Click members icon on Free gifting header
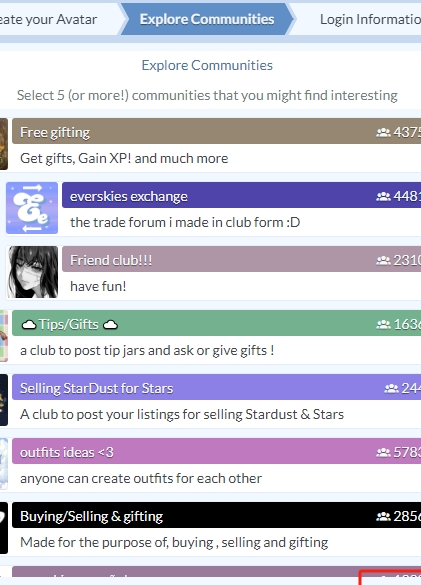This screenshot has height=585, width=421. click(383, 132)
